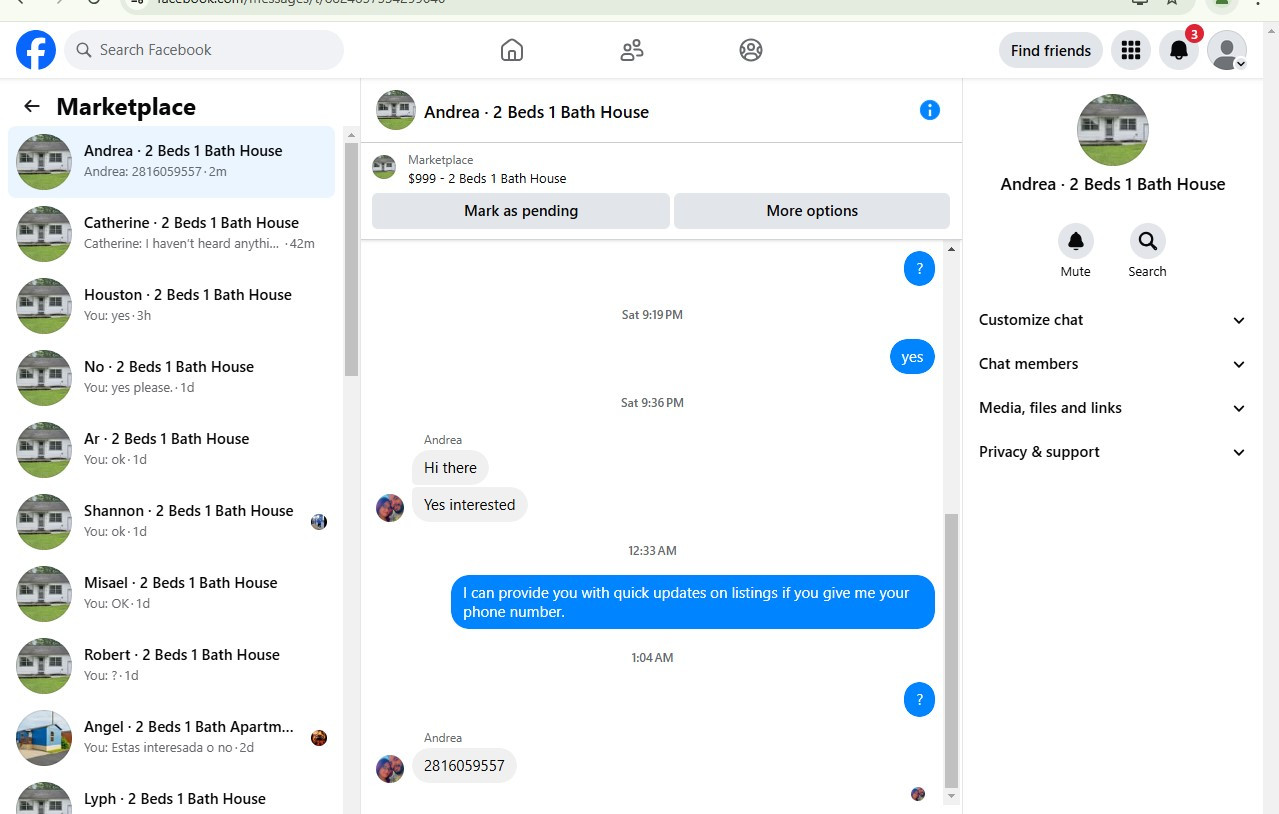1279x814 pixels.
Task: Click the '$999 - 2 Beds 1 Bath House' listing text
Action: pyautogui.click(x=487, y=179)
